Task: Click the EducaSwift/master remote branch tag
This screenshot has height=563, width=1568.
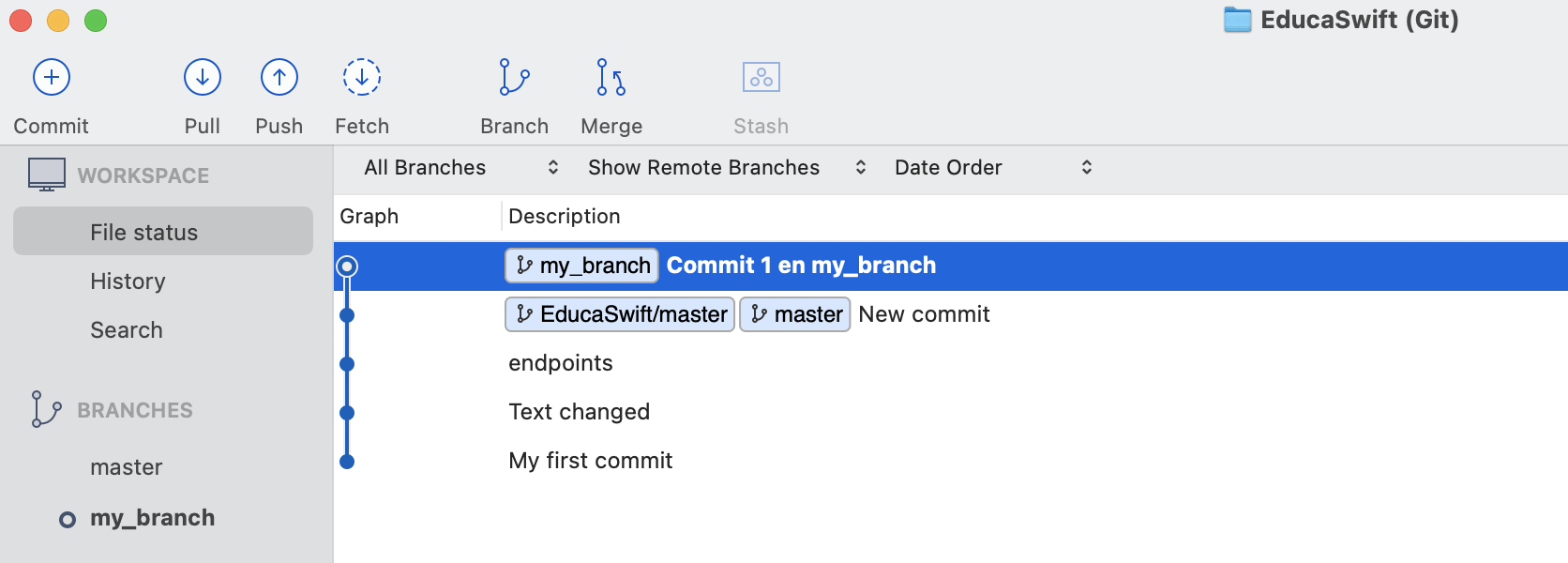Action: pos(620,314)
